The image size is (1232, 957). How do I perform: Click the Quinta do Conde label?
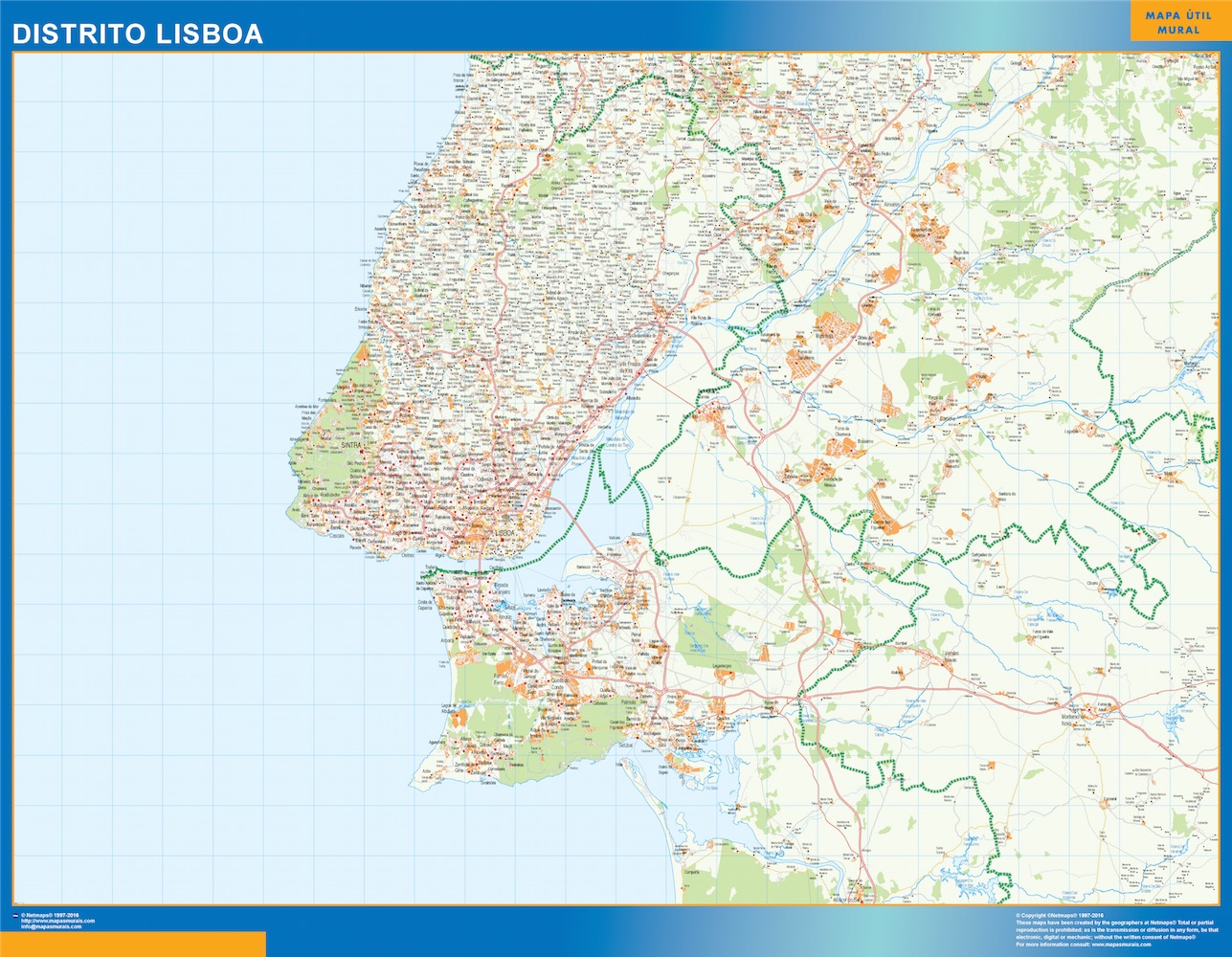(560, 685)
